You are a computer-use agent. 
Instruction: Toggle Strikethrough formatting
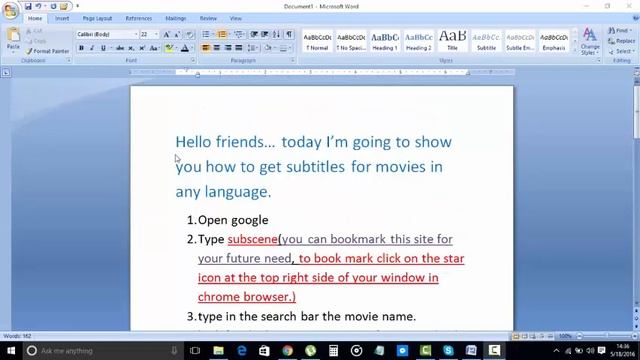tap(120, 48)
